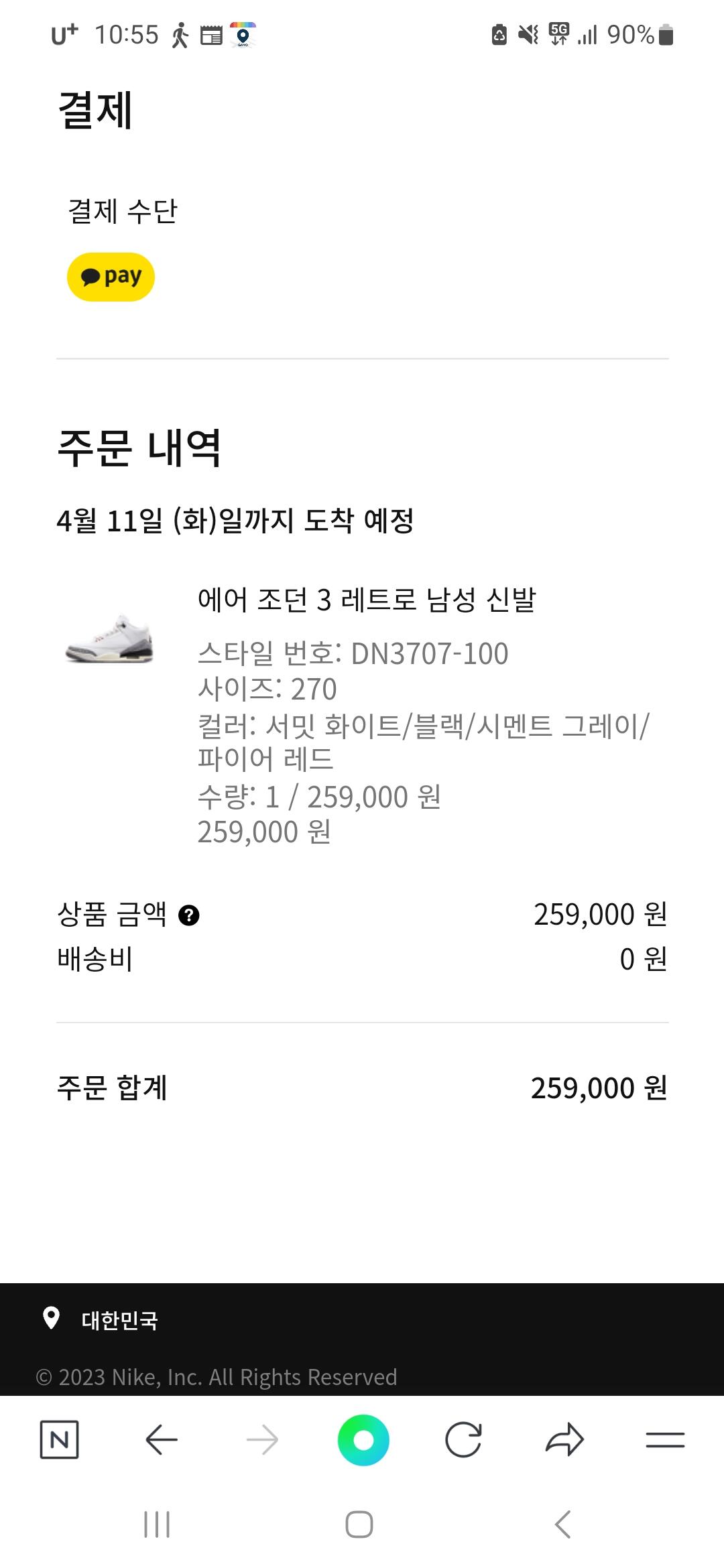Tap the green Naver search circle button

pyautogui.click(x=363, y=1439)
